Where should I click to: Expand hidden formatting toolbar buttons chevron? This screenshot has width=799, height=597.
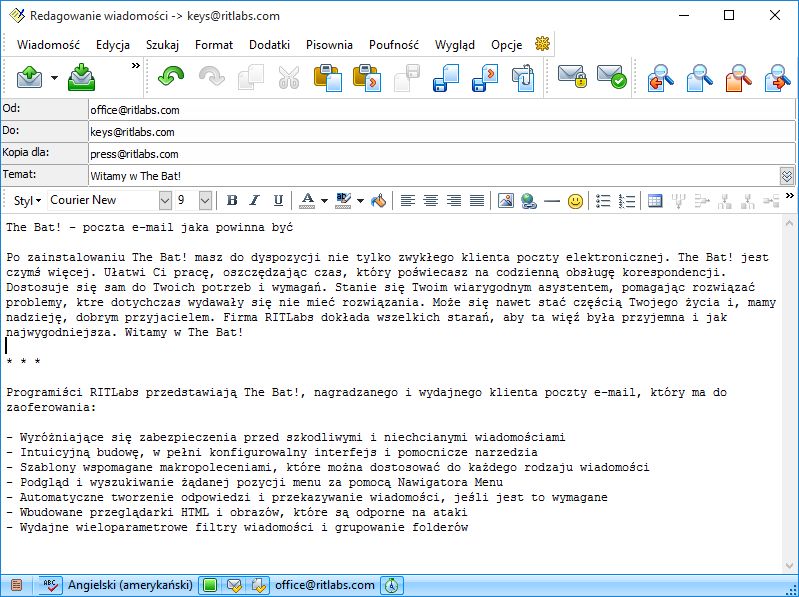[x=790, y=196]
